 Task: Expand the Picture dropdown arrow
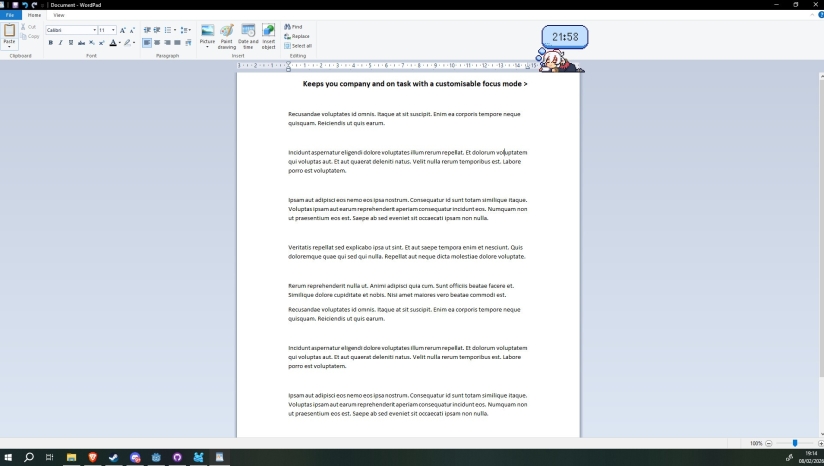tap(207, 47)
